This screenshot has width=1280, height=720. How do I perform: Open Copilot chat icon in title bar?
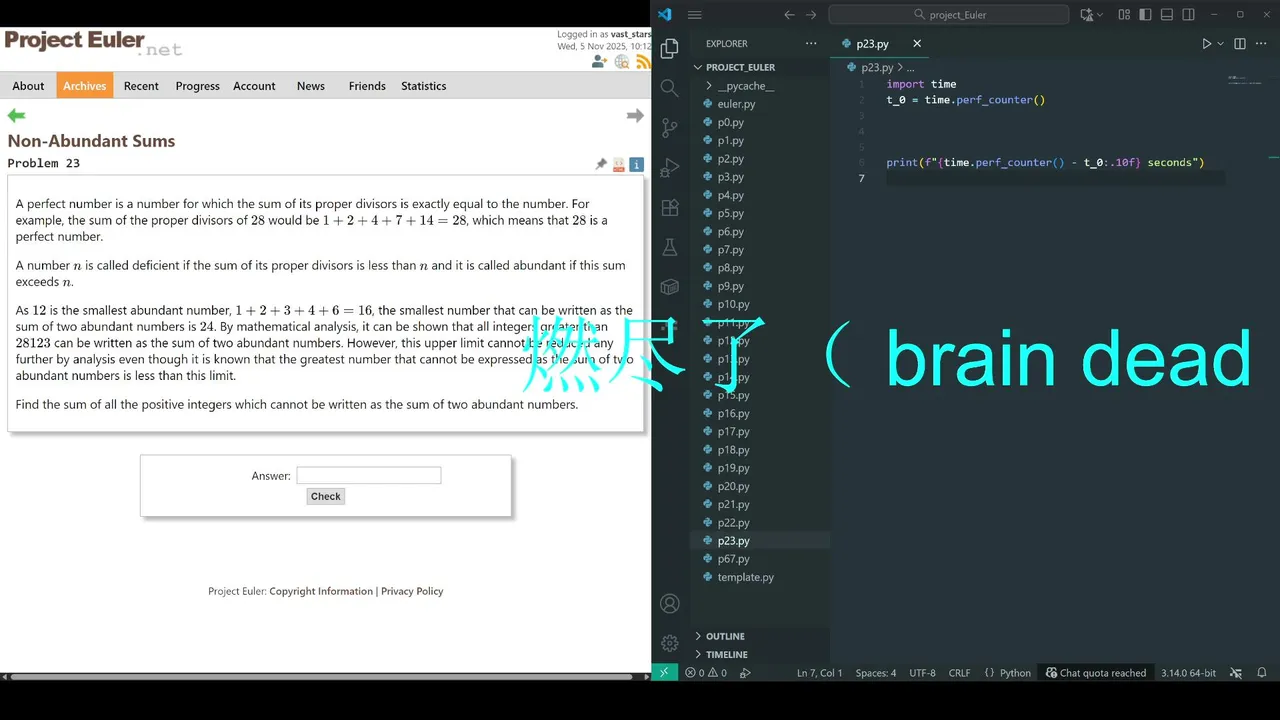[1087, 15]
